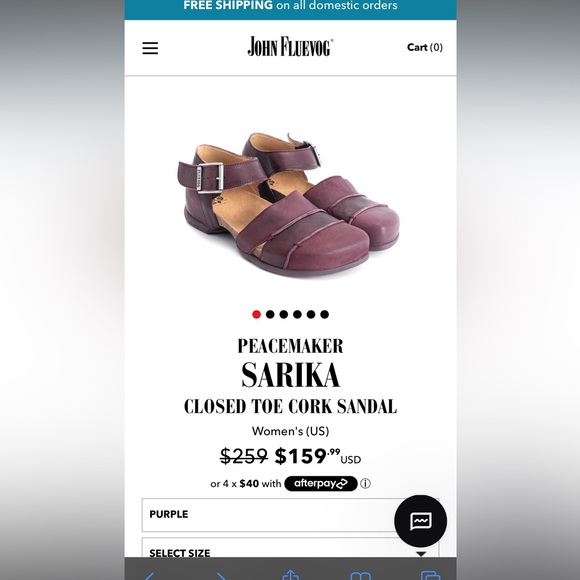Tap the Afterpay info icon
This screenshot has height=580, width=580.
365,483
